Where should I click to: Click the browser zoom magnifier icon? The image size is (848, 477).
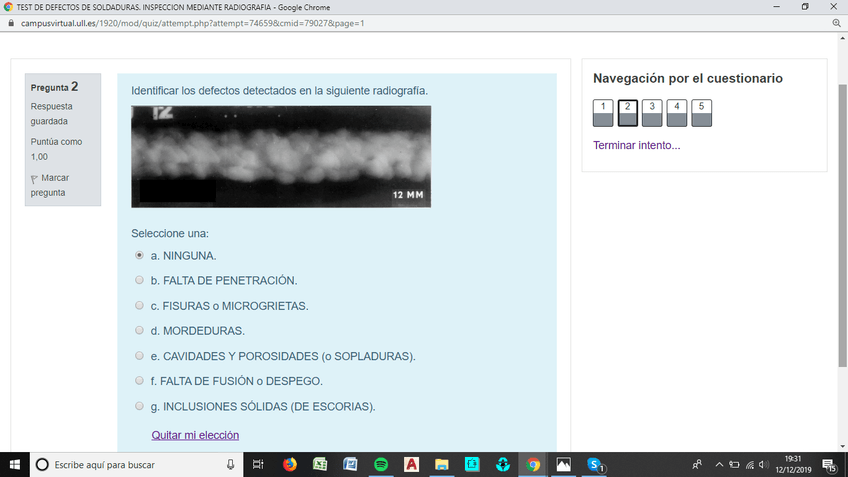(836, 22)
